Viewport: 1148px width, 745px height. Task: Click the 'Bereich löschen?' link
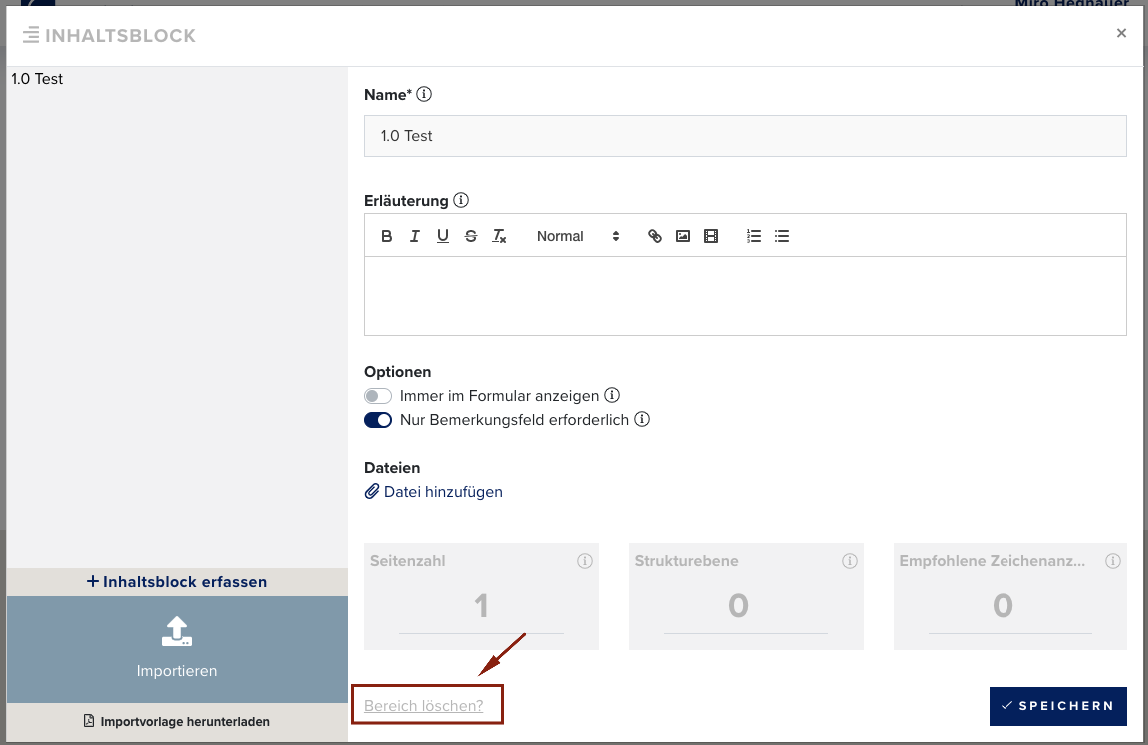pyautogui.click(x=423, y=706)
